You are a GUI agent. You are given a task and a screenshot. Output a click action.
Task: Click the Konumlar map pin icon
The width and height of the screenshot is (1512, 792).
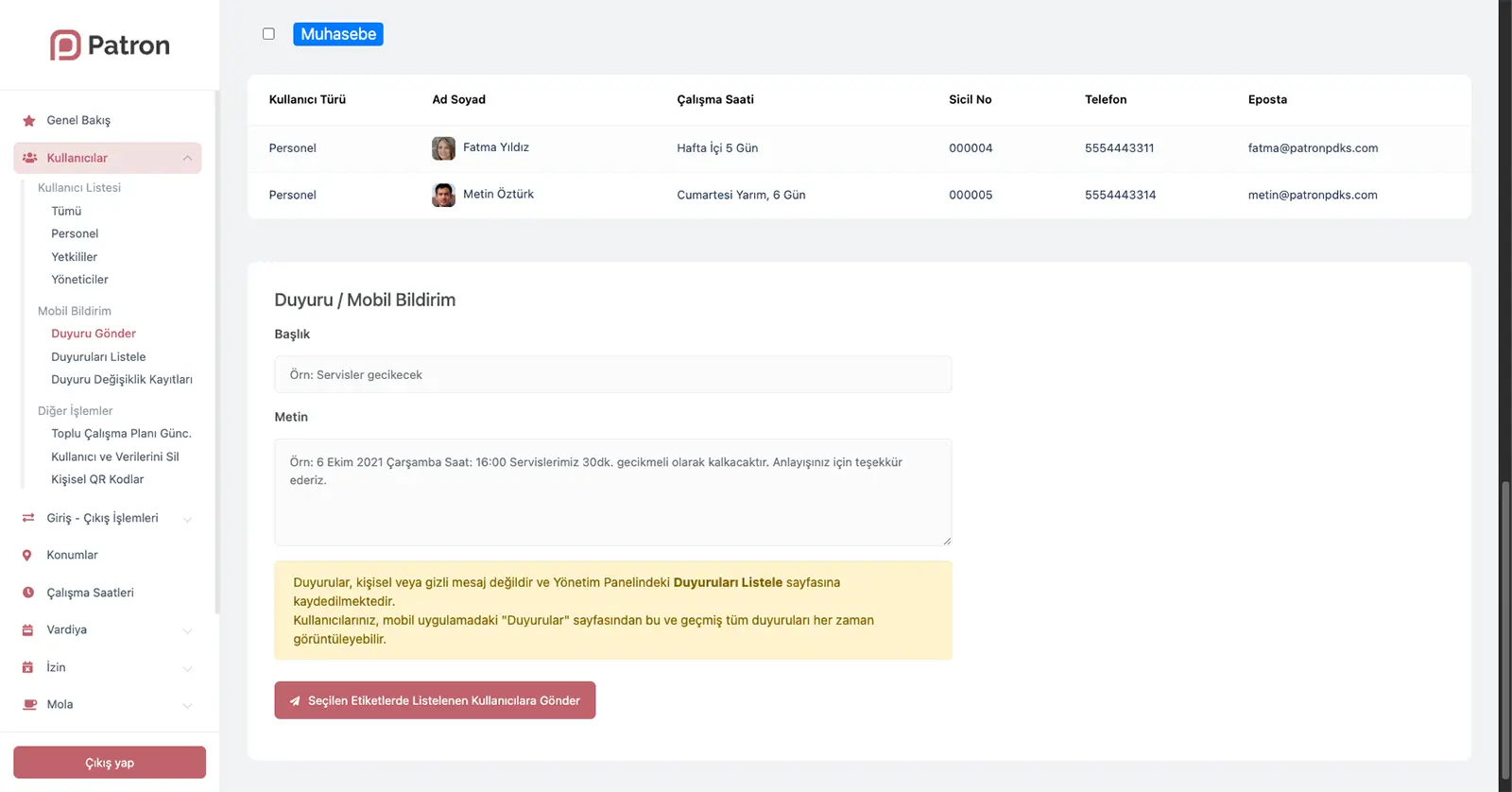27,556
